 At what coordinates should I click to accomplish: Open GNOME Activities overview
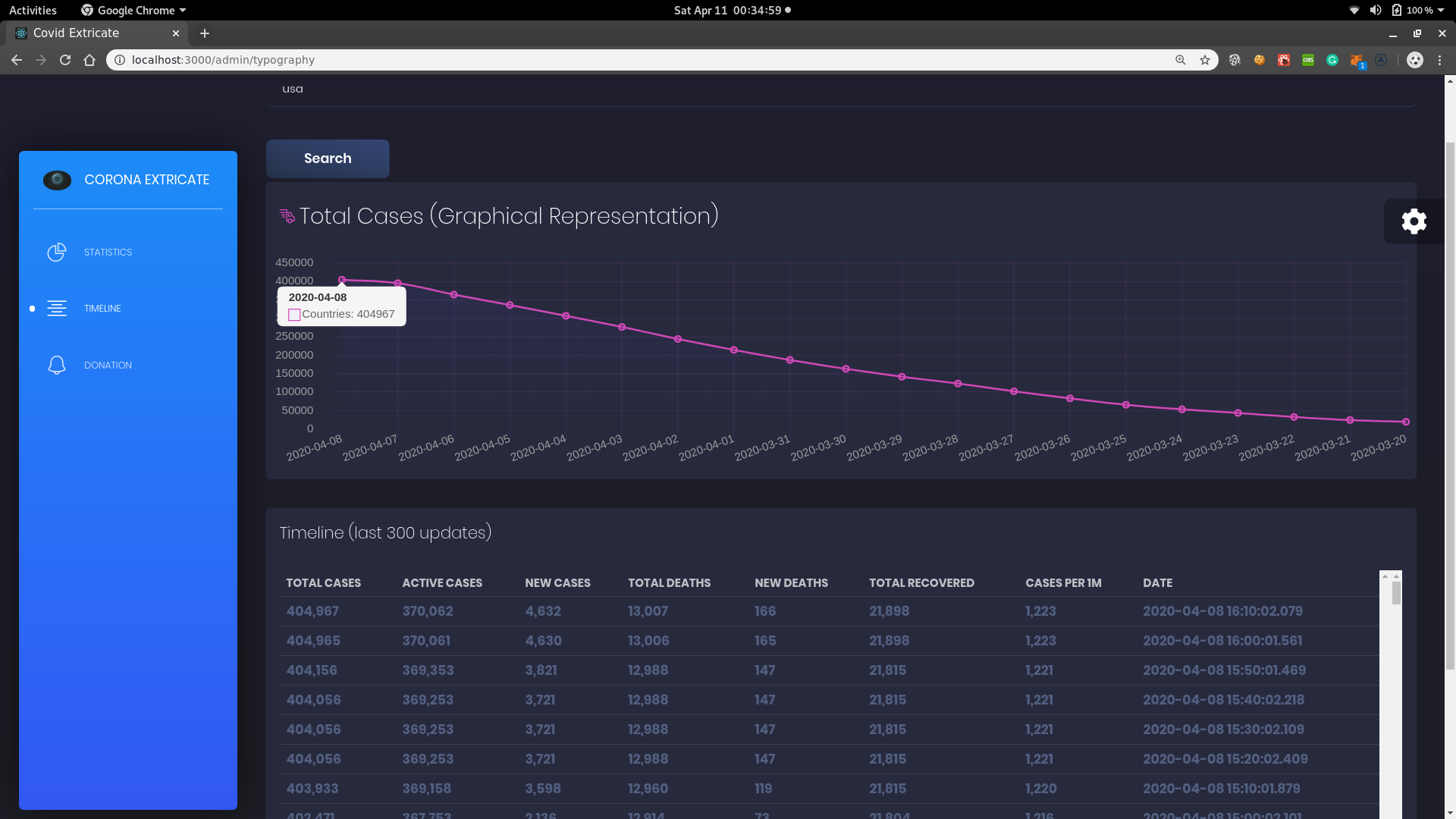(x=33, y=10)
